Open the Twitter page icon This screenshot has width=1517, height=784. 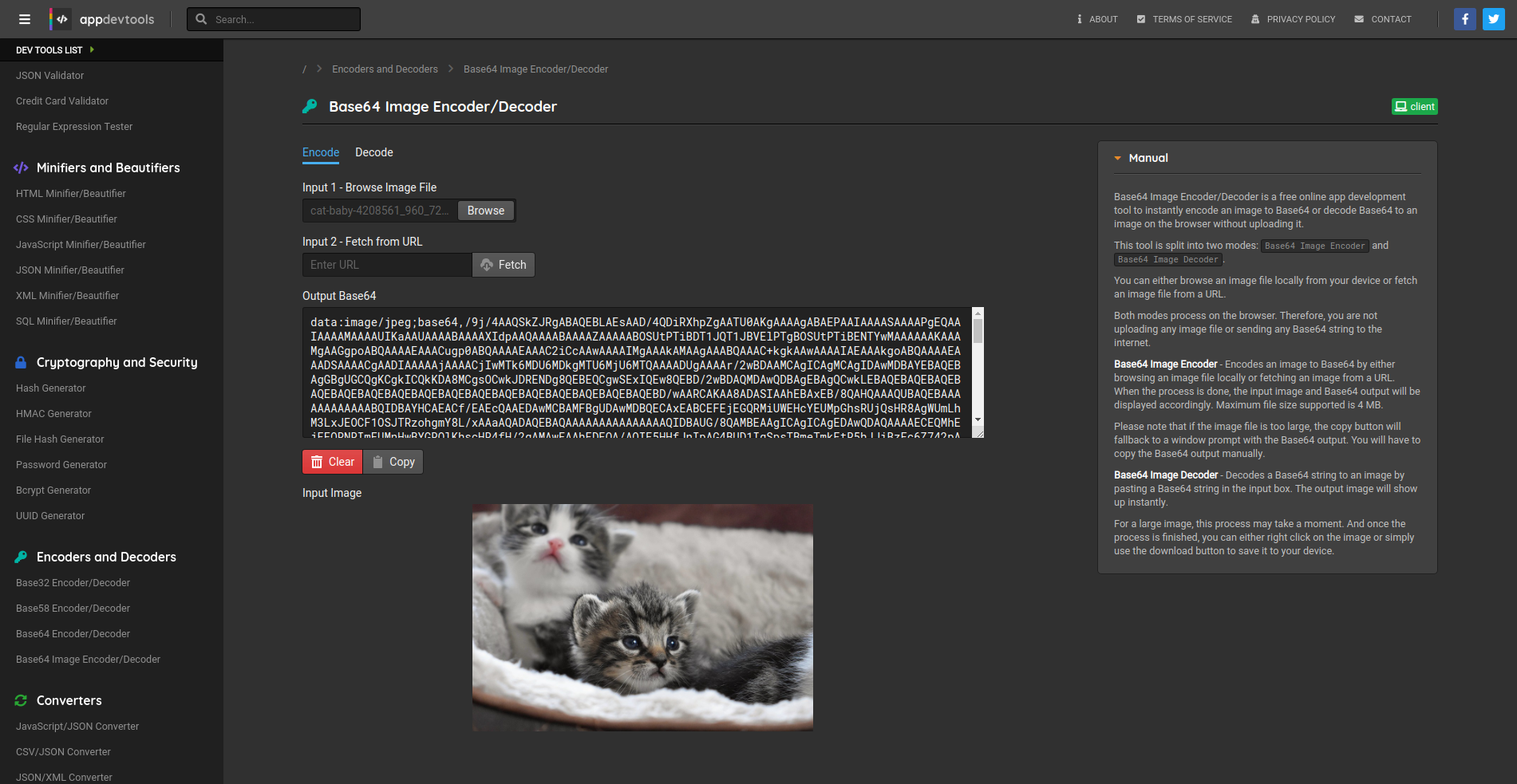(x=1493, y=19)
